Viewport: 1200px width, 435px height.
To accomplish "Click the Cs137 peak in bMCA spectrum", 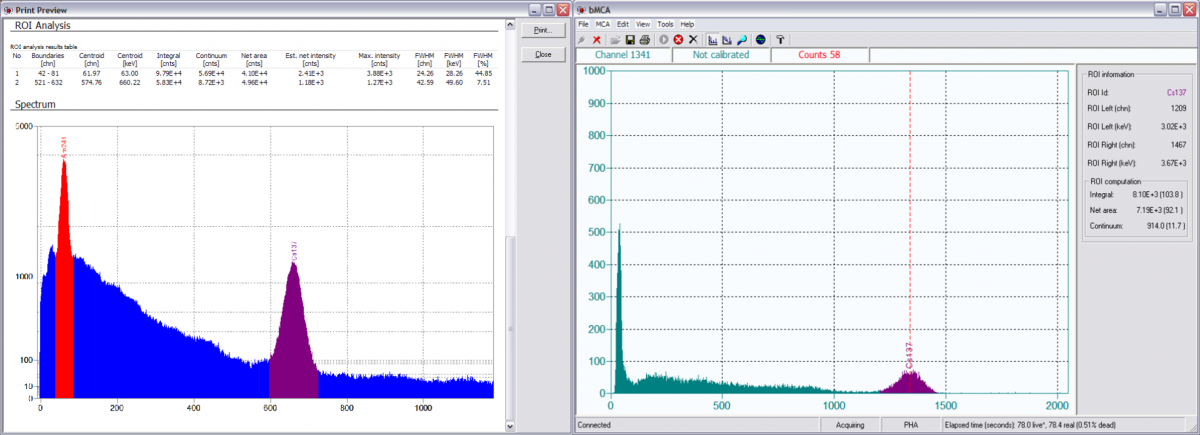I will coord(910,383).
